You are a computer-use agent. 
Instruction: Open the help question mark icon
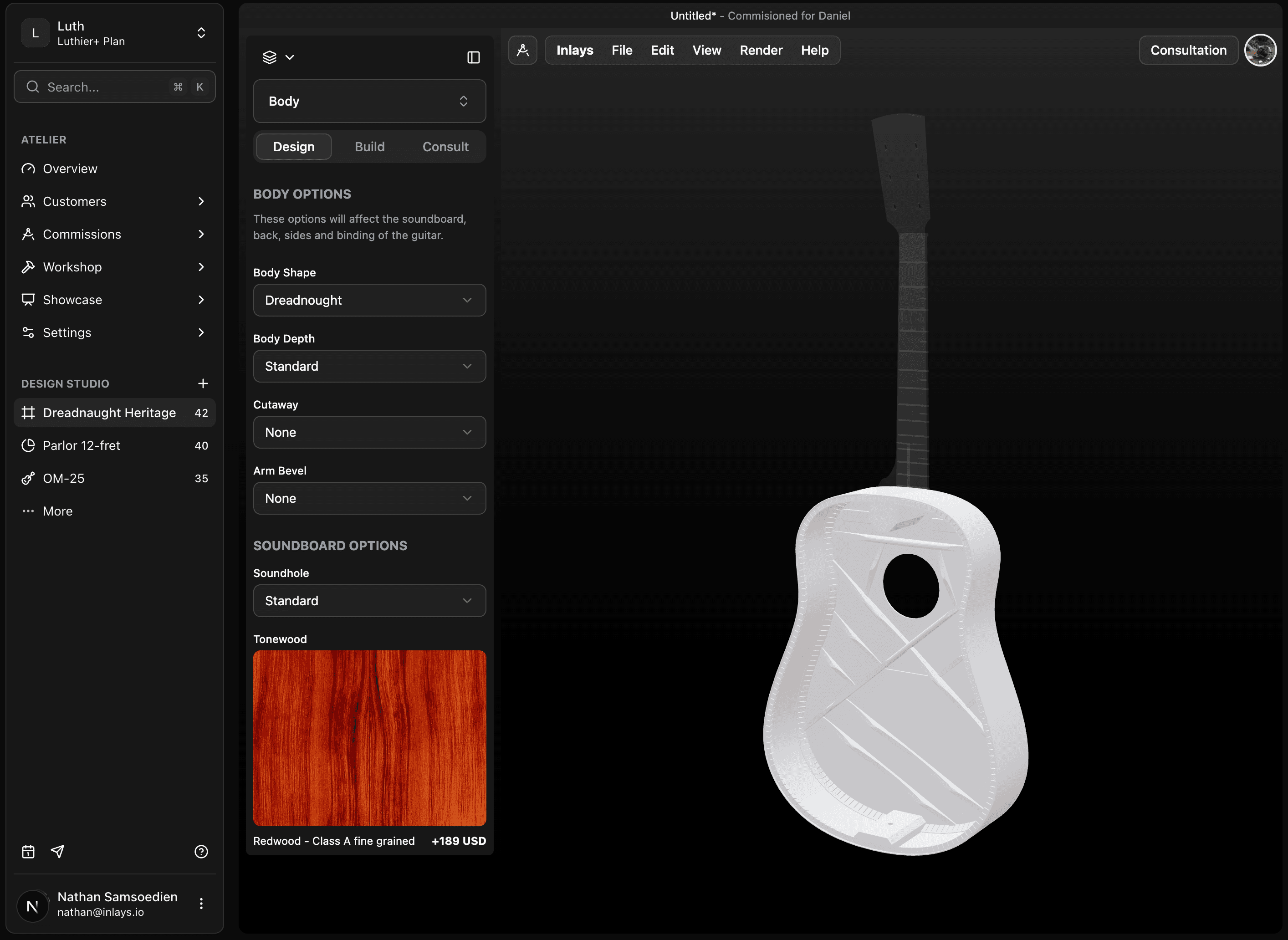[201, 851]
